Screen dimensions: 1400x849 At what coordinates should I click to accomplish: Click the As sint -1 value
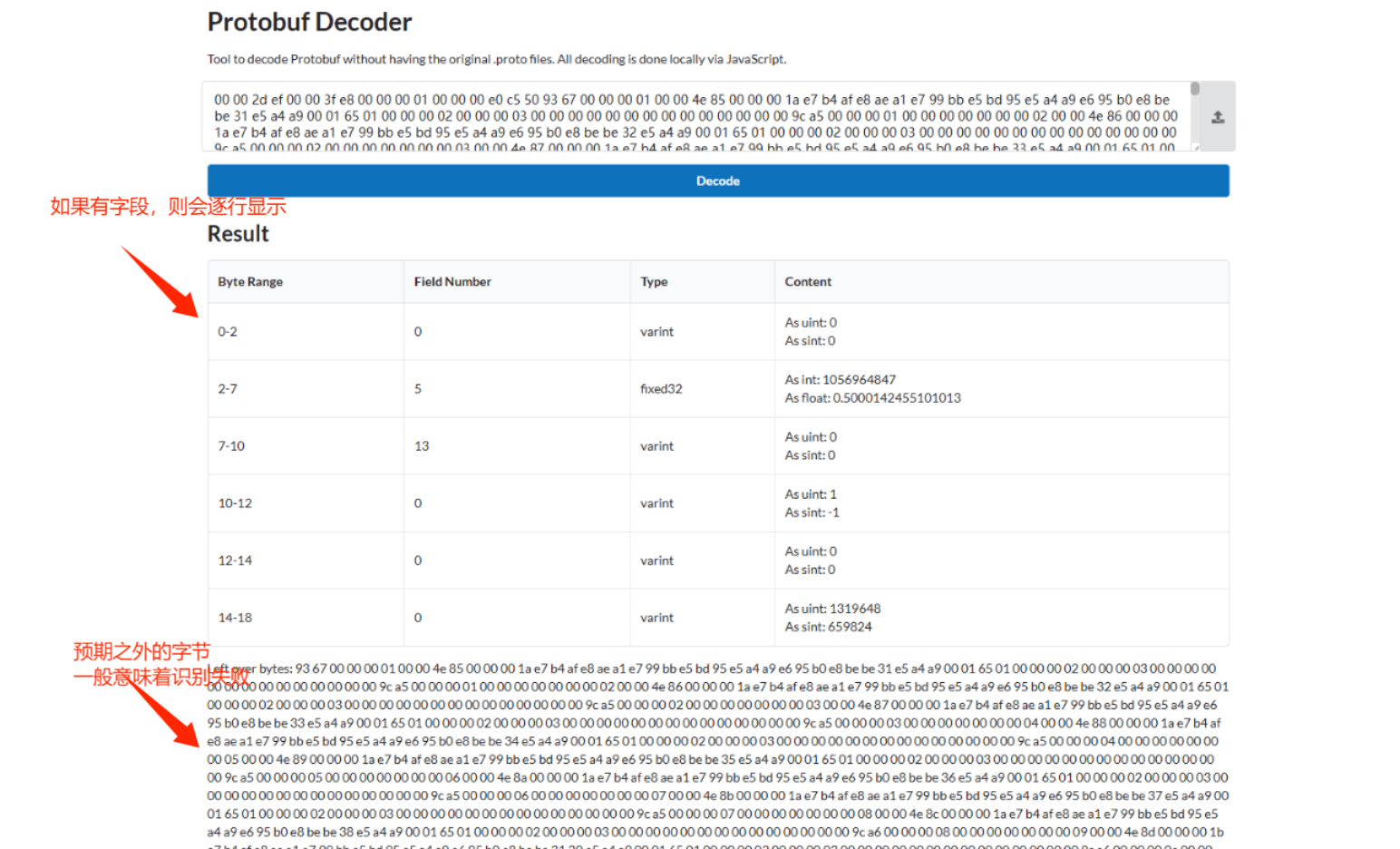[812, 512]
